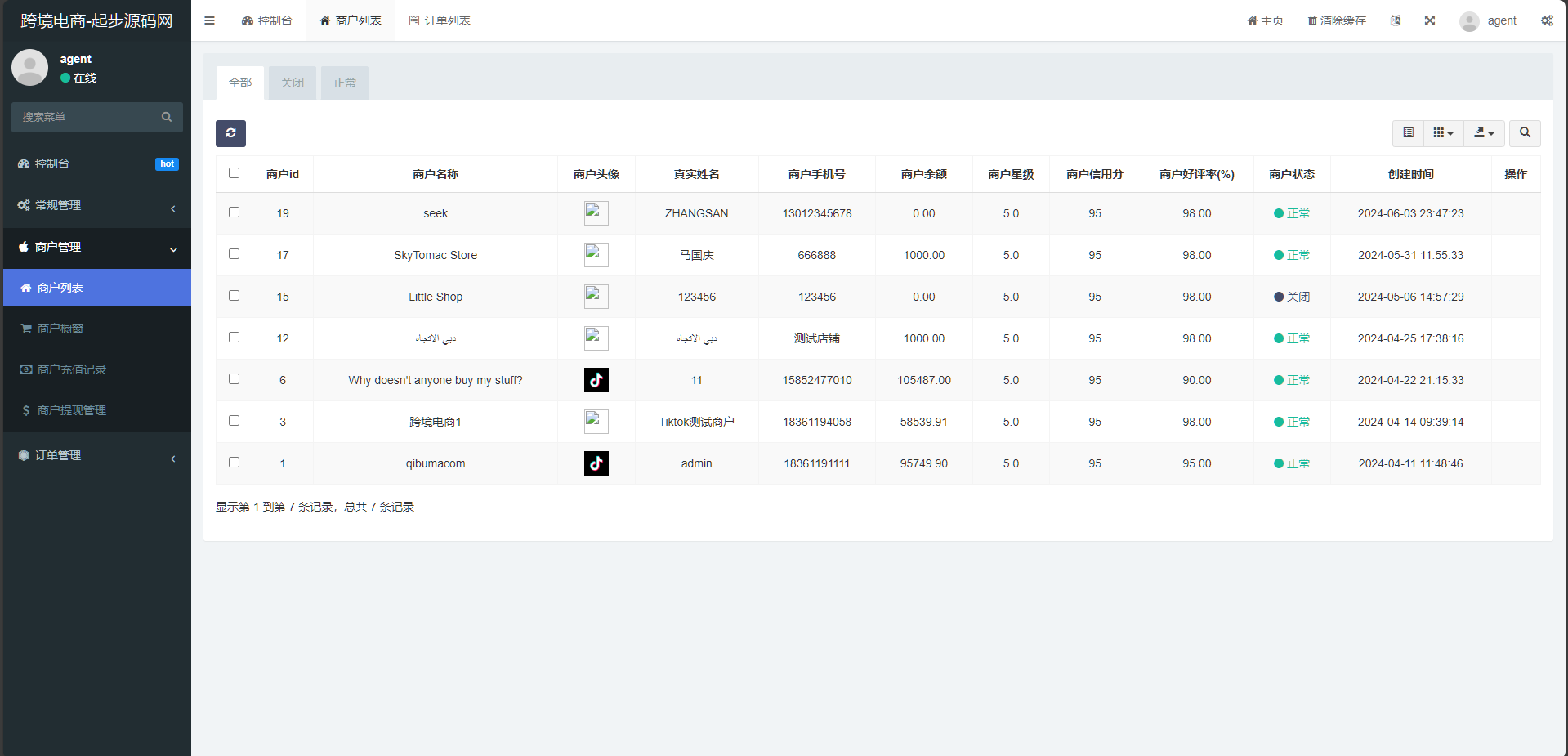Open the language switch icon
1568x756 pixels.
1396,20
